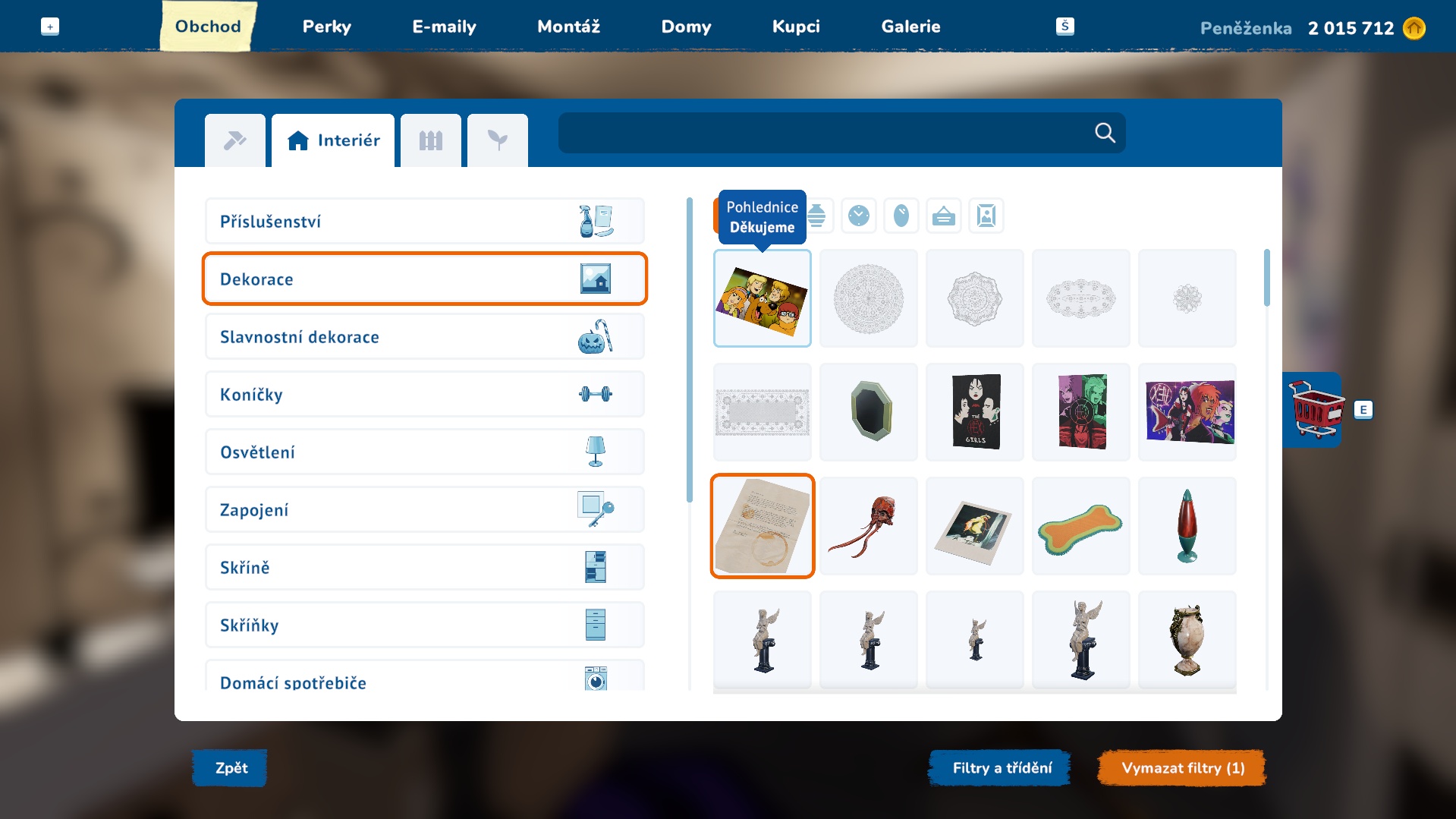Select the hanging sign filter icon

(x=943, y=216)
